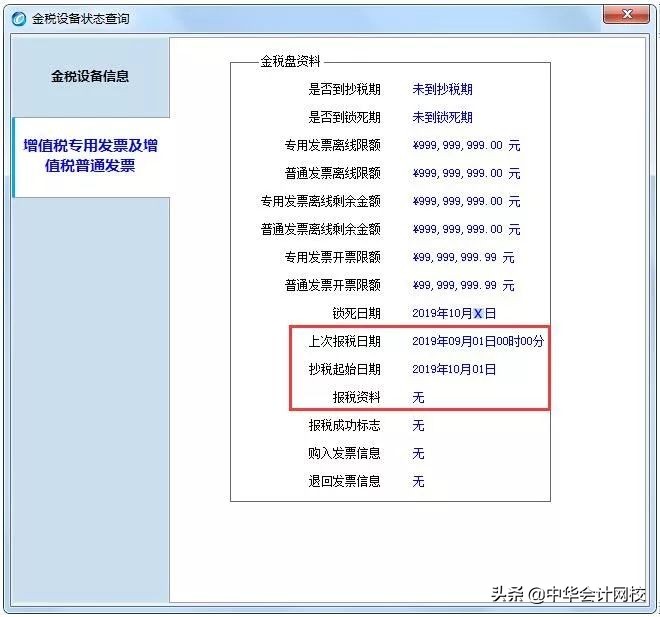Click the 上次报税日期 label
The width and height of the screenshot is (660, 617).
tap(344, 341)
